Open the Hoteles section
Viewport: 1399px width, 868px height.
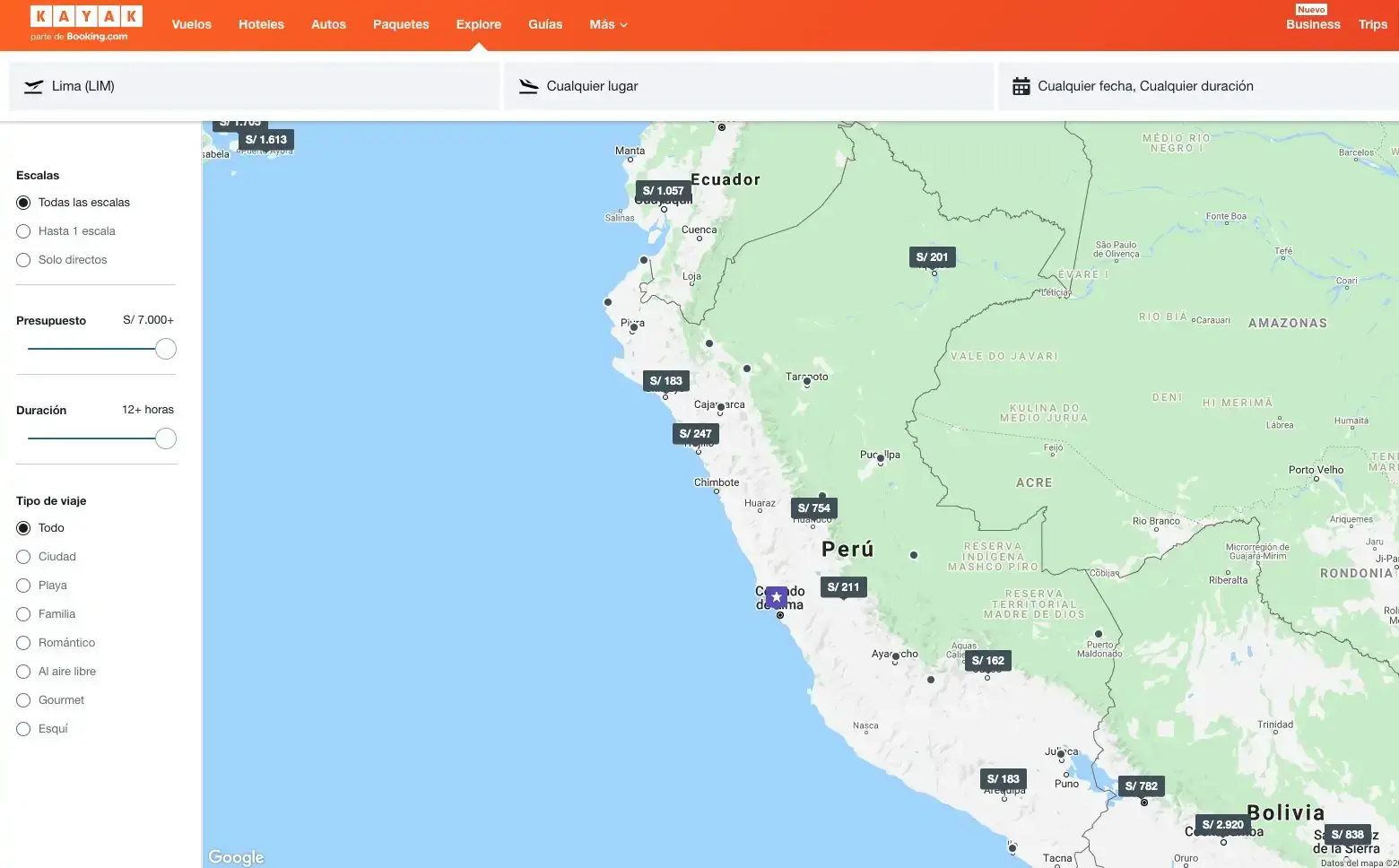click(261, 24)
